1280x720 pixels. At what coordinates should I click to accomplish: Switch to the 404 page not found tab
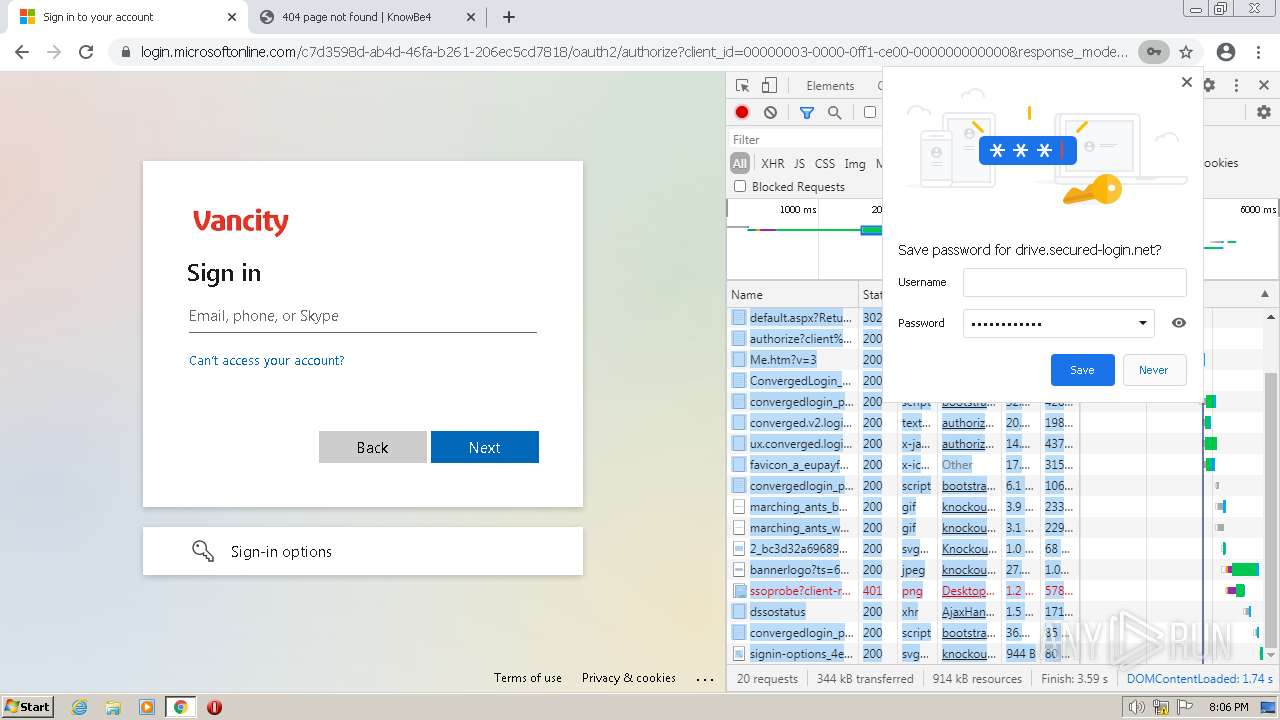click(x=368, y=17)
